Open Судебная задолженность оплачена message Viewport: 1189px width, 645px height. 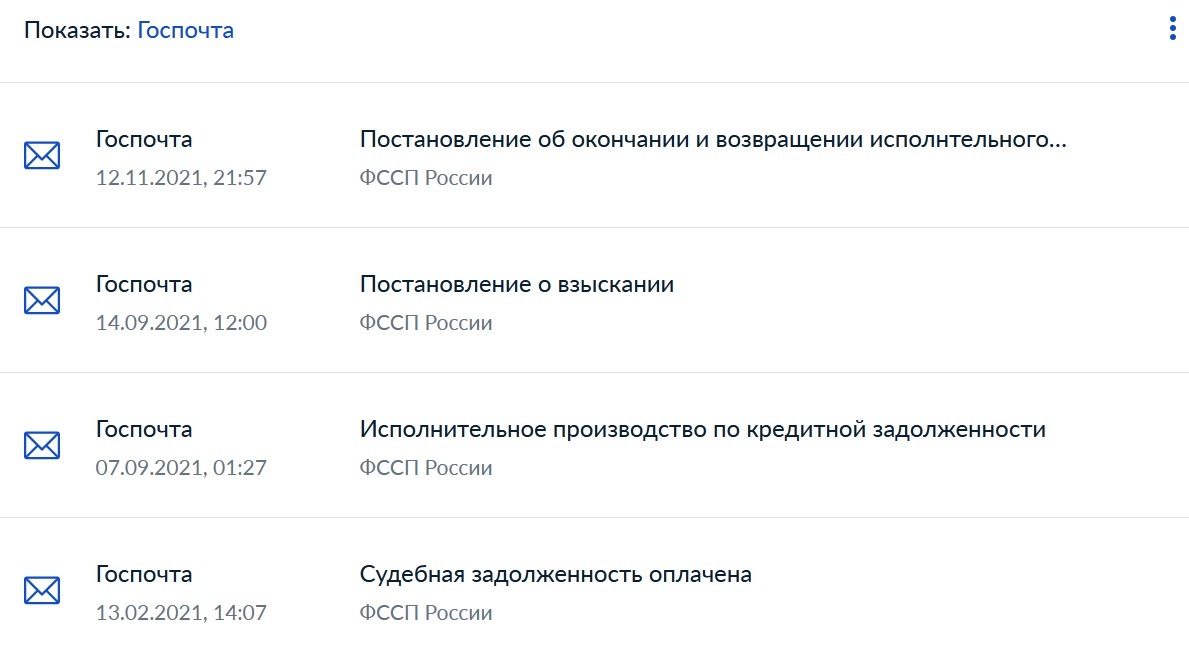coord(555,574)
